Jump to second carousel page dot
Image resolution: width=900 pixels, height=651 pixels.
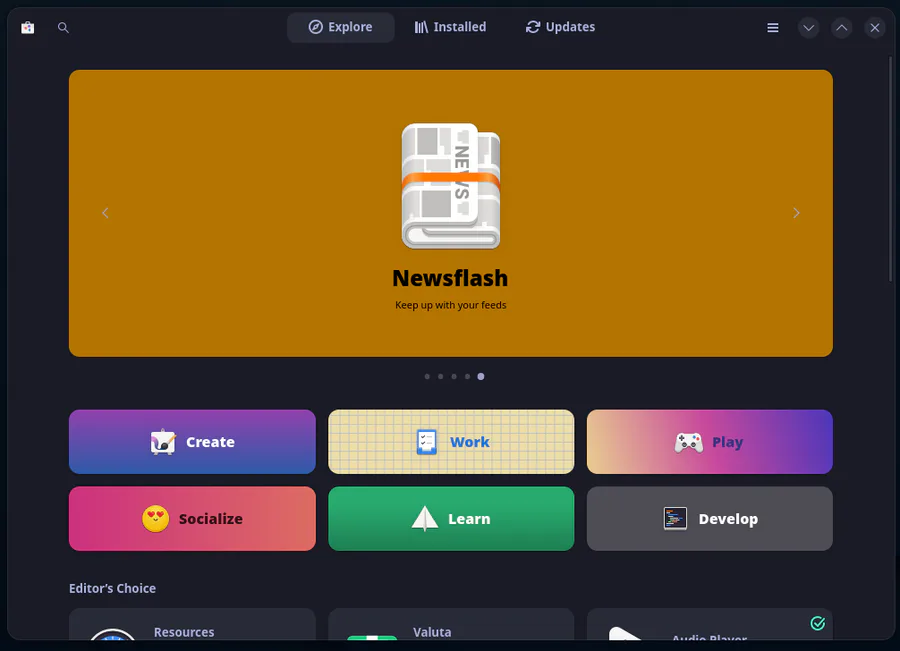(x=440, y=377)
